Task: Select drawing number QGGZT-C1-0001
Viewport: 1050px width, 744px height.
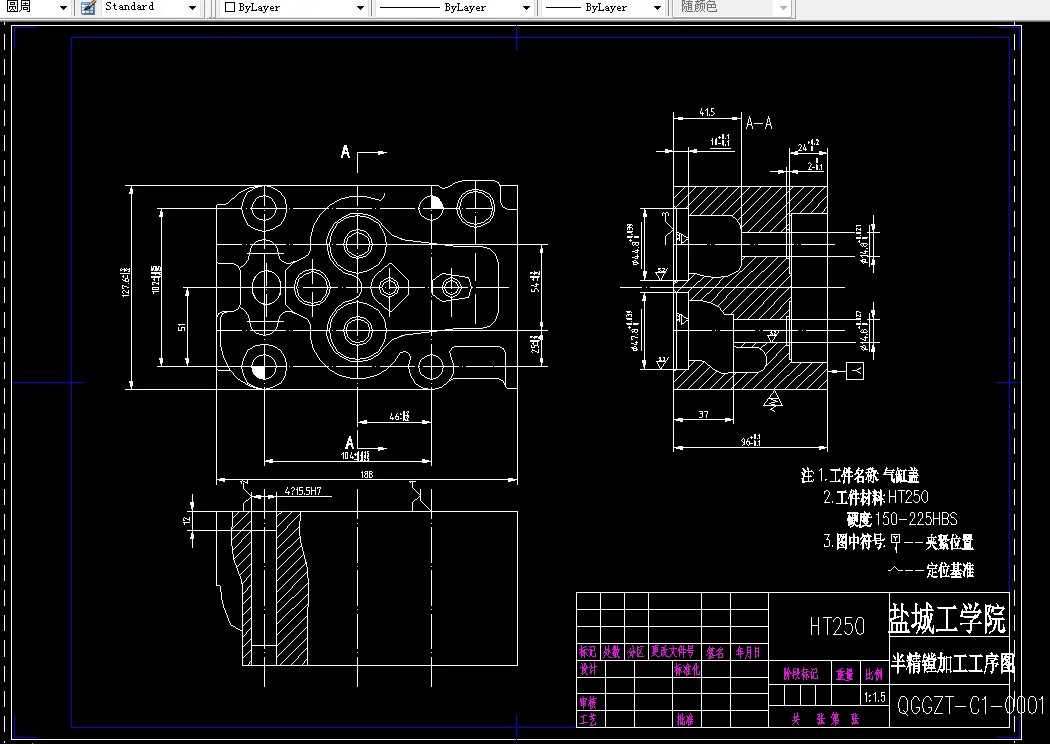Action: pyautogui.click(x=971, y=705)
